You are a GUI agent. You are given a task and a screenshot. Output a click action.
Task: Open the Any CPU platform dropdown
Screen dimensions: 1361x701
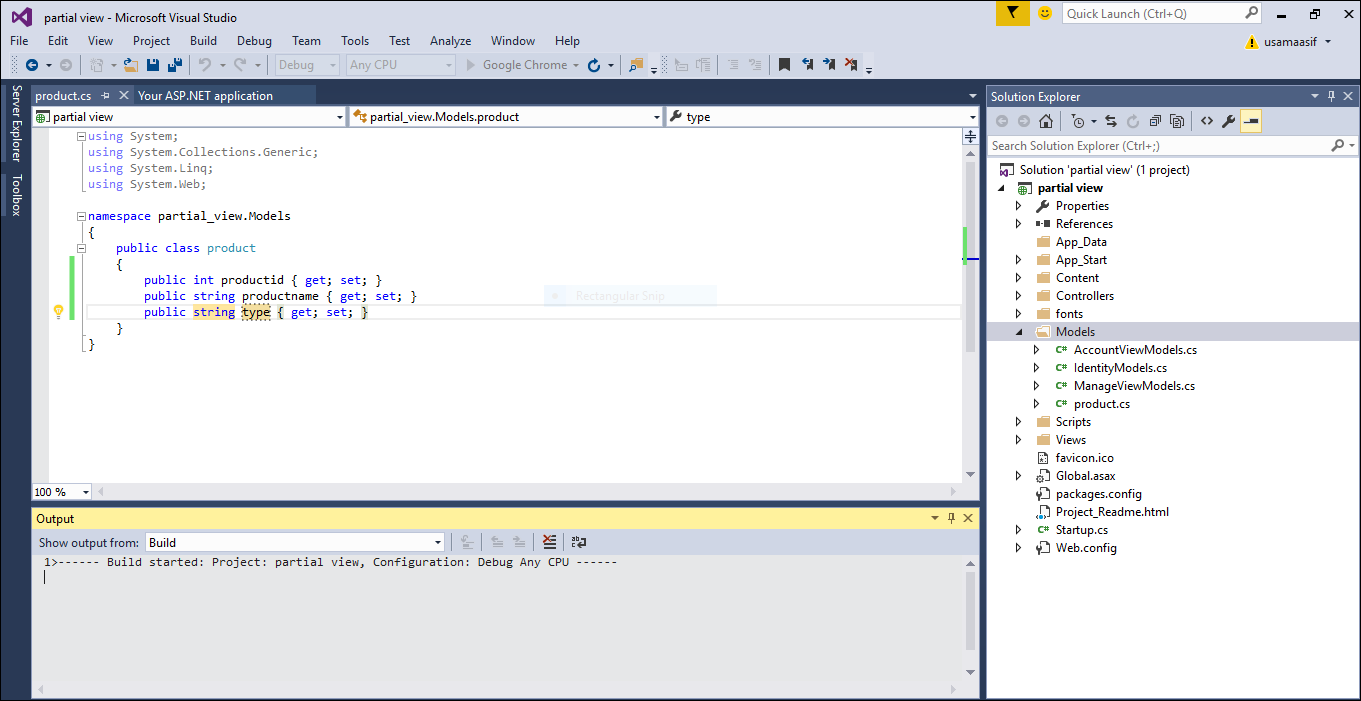pyautogui.click(x=401, y=65)
